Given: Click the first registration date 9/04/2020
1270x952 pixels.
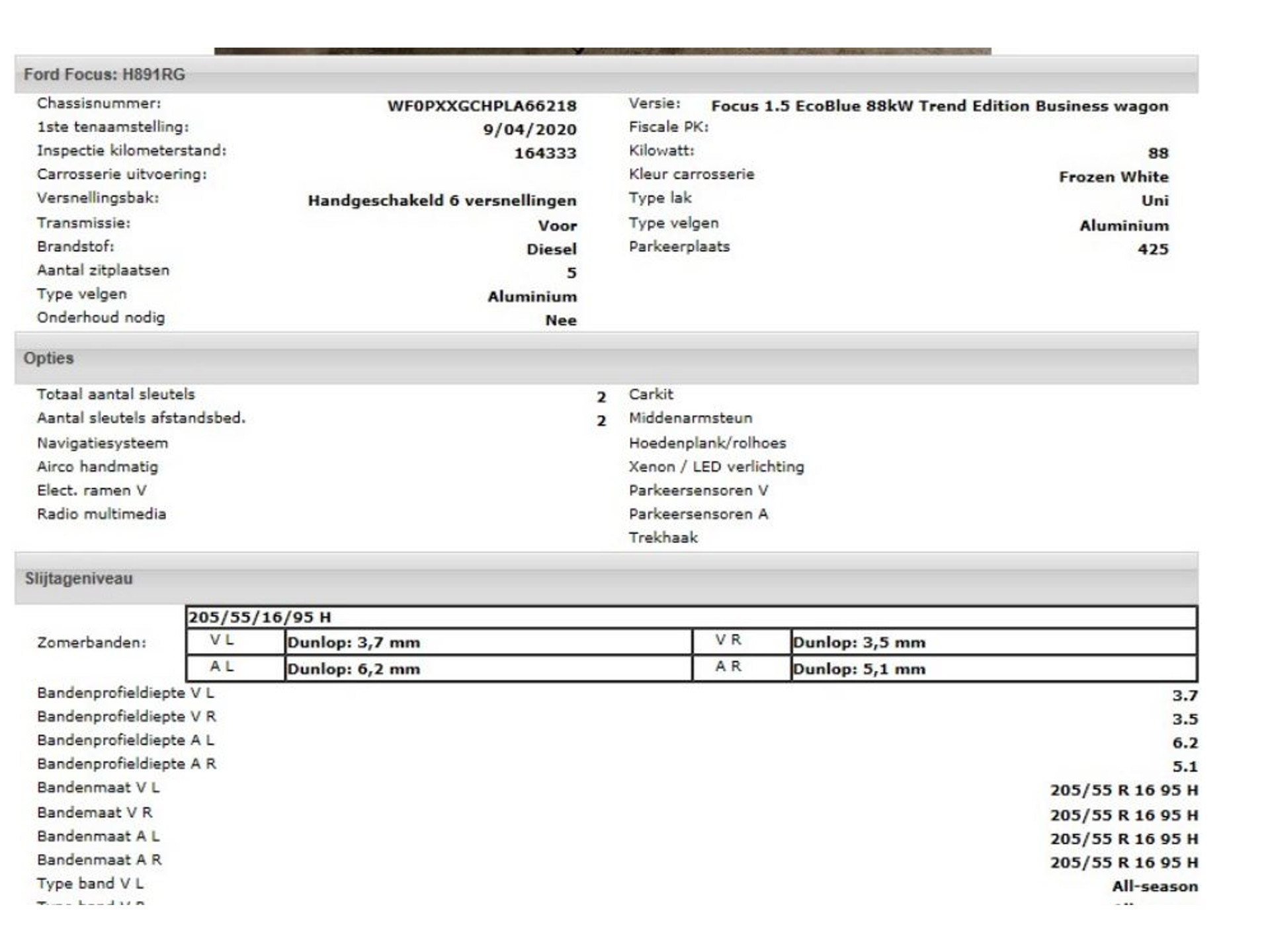Looking at the screenshot, I should 529,130.
